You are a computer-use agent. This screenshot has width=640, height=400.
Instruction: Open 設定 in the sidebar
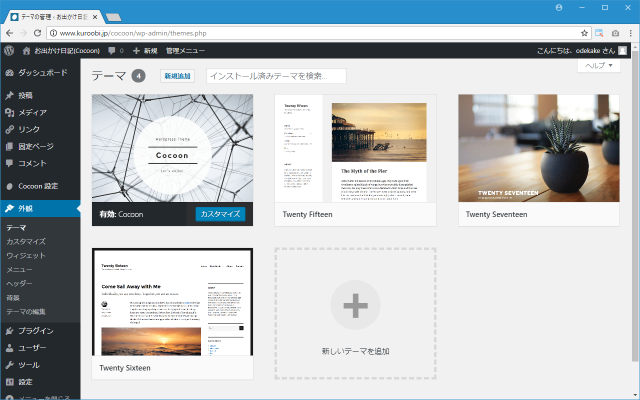coord(40,382)
